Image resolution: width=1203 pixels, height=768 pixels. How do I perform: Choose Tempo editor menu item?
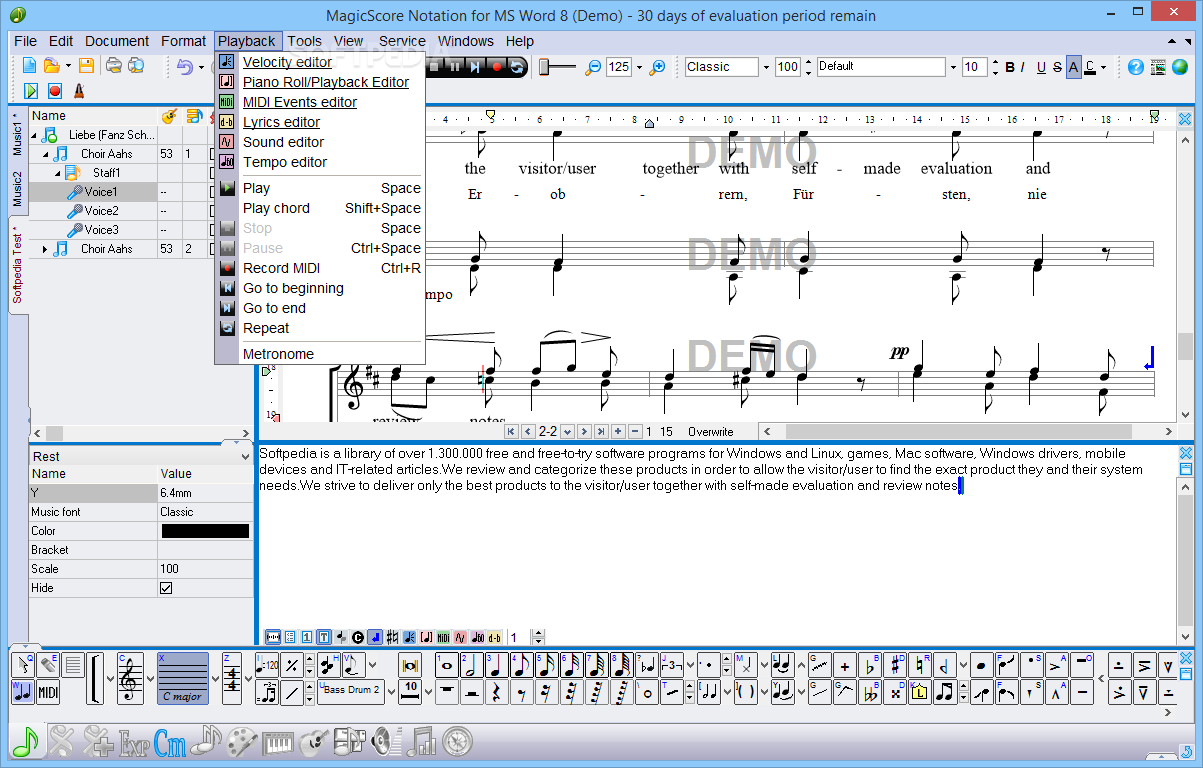[x=285, y=162]
